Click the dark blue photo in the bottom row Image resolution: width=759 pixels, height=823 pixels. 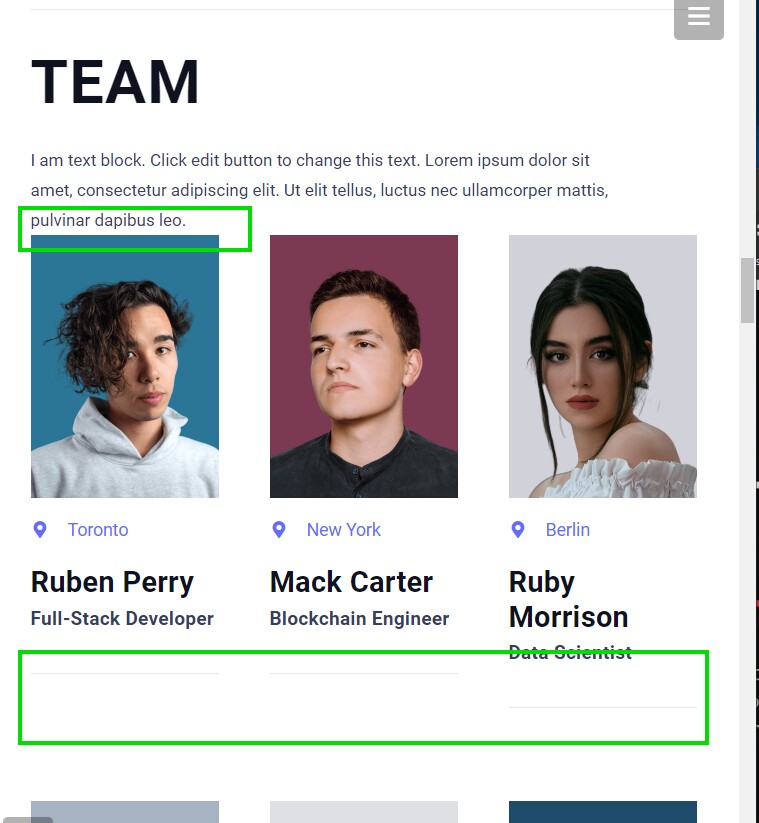[x=602, y=812]
